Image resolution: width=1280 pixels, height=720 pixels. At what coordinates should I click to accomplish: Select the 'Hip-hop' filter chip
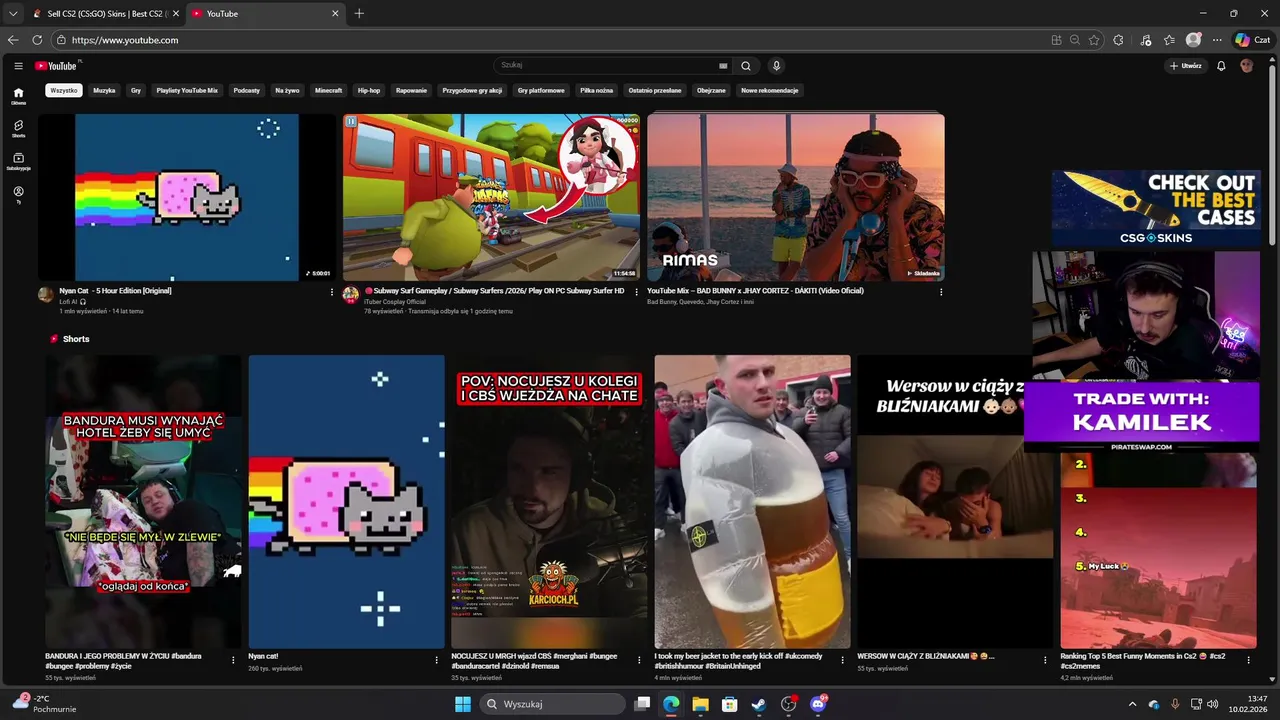coord(369,90)
